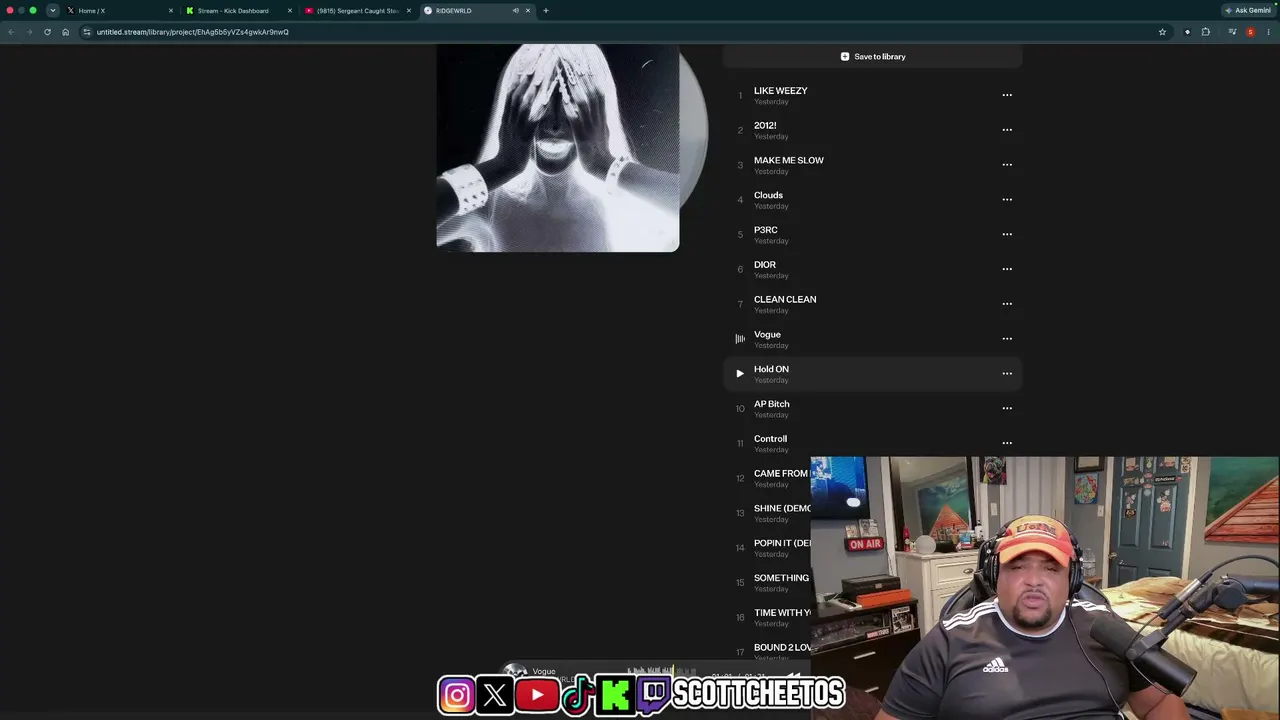Open the browser home page
Image resolution: width=1280 pixels, height=720 pixels.
click(66, 32)
